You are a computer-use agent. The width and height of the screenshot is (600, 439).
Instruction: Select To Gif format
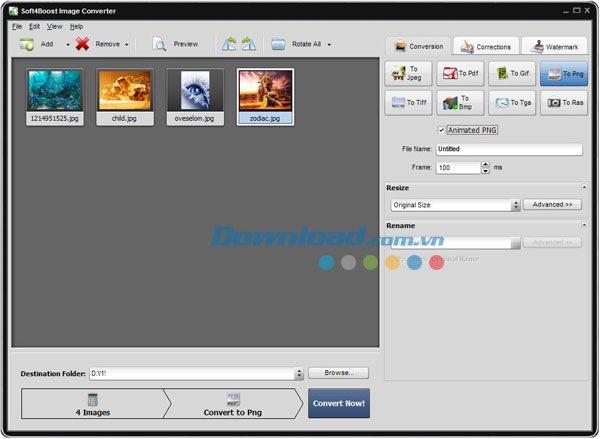pyautogui.click(x=512, y=73)
